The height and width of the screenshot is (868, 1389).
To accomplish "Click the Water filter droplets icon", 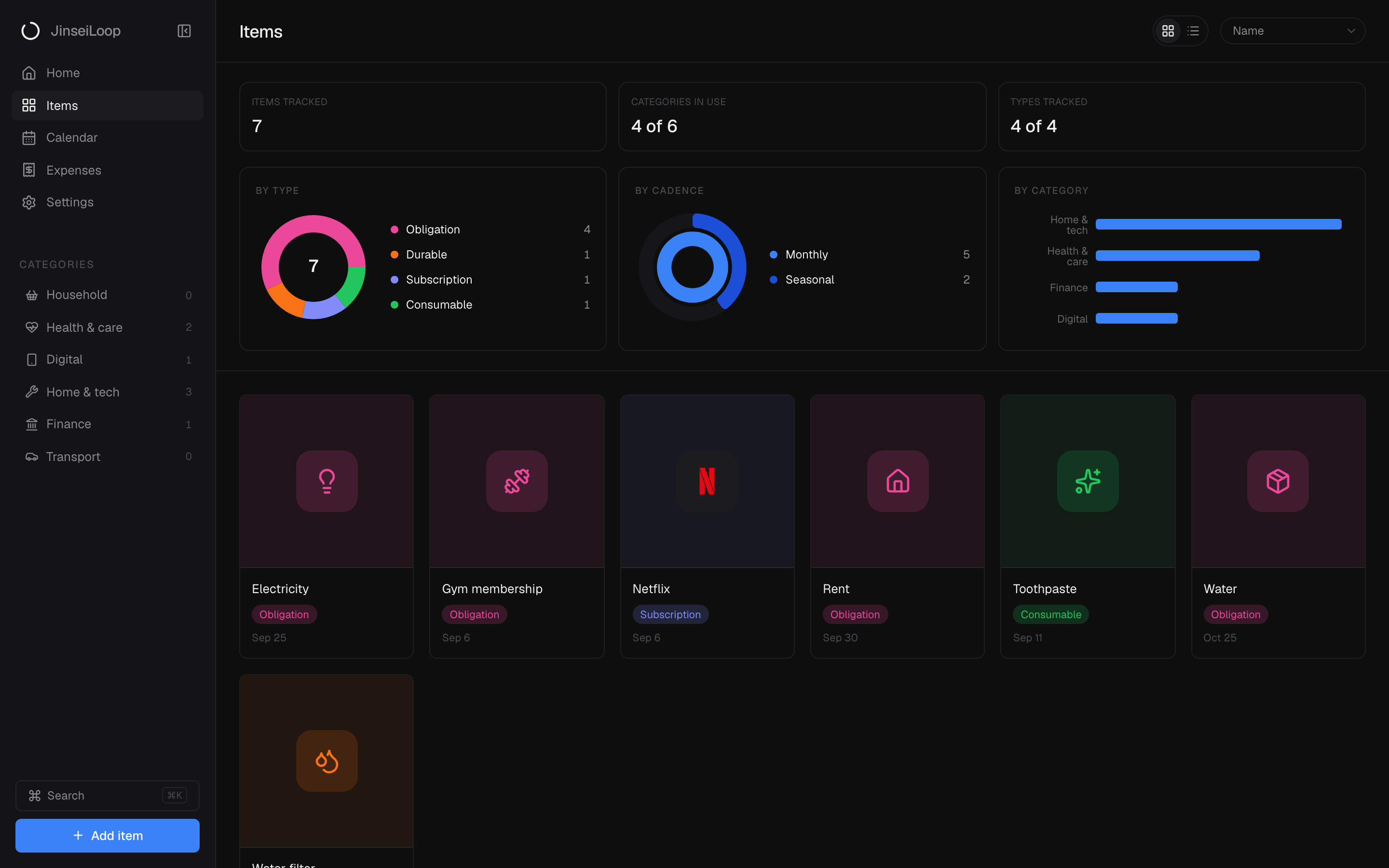I will (327, 760).
